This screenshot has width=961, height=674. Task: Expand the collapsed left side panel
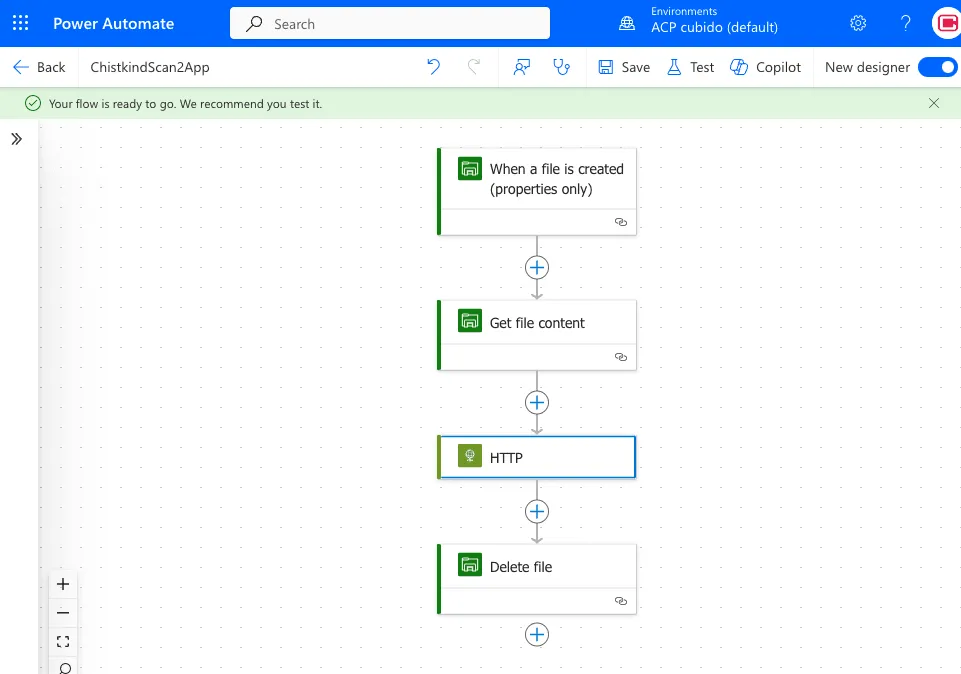click(x=16, y=139)
